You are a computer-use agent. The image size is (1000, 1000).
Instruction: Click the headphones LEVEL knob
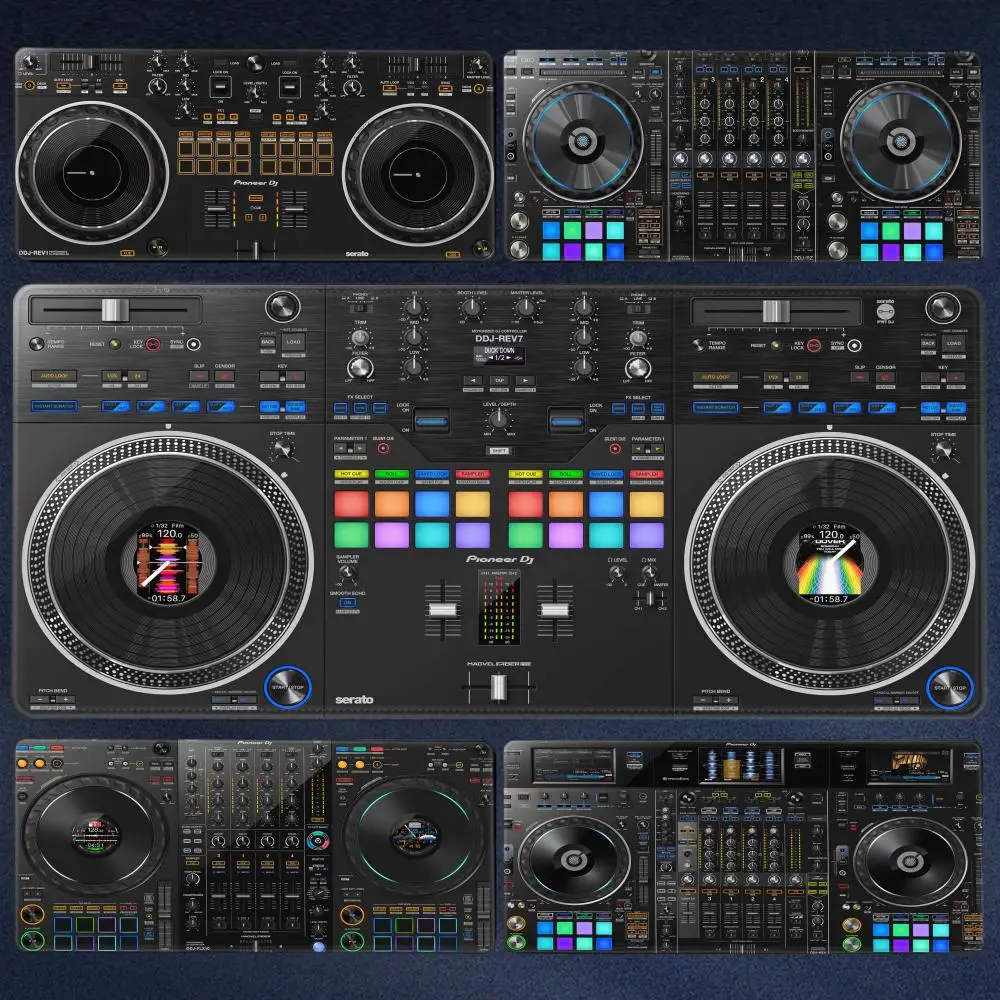[x=616, y=571]
